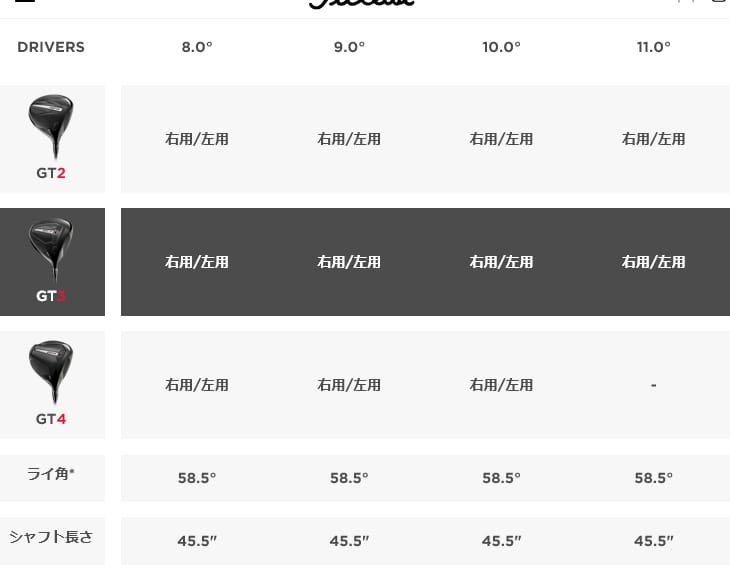Select the 9.0° loft column header
The height and width of the screenshot is (579, 730).
pos(349,47)
